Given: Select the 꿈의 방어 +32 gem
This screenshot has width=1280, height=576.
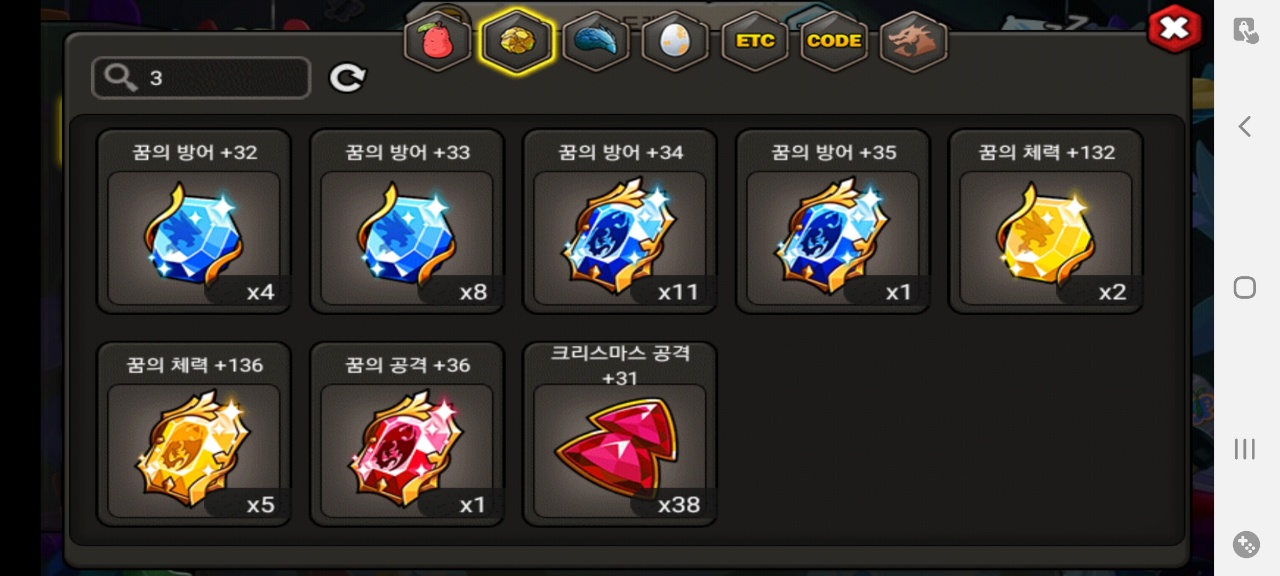Looking at the screenshot, I should [x=194, y=221].
